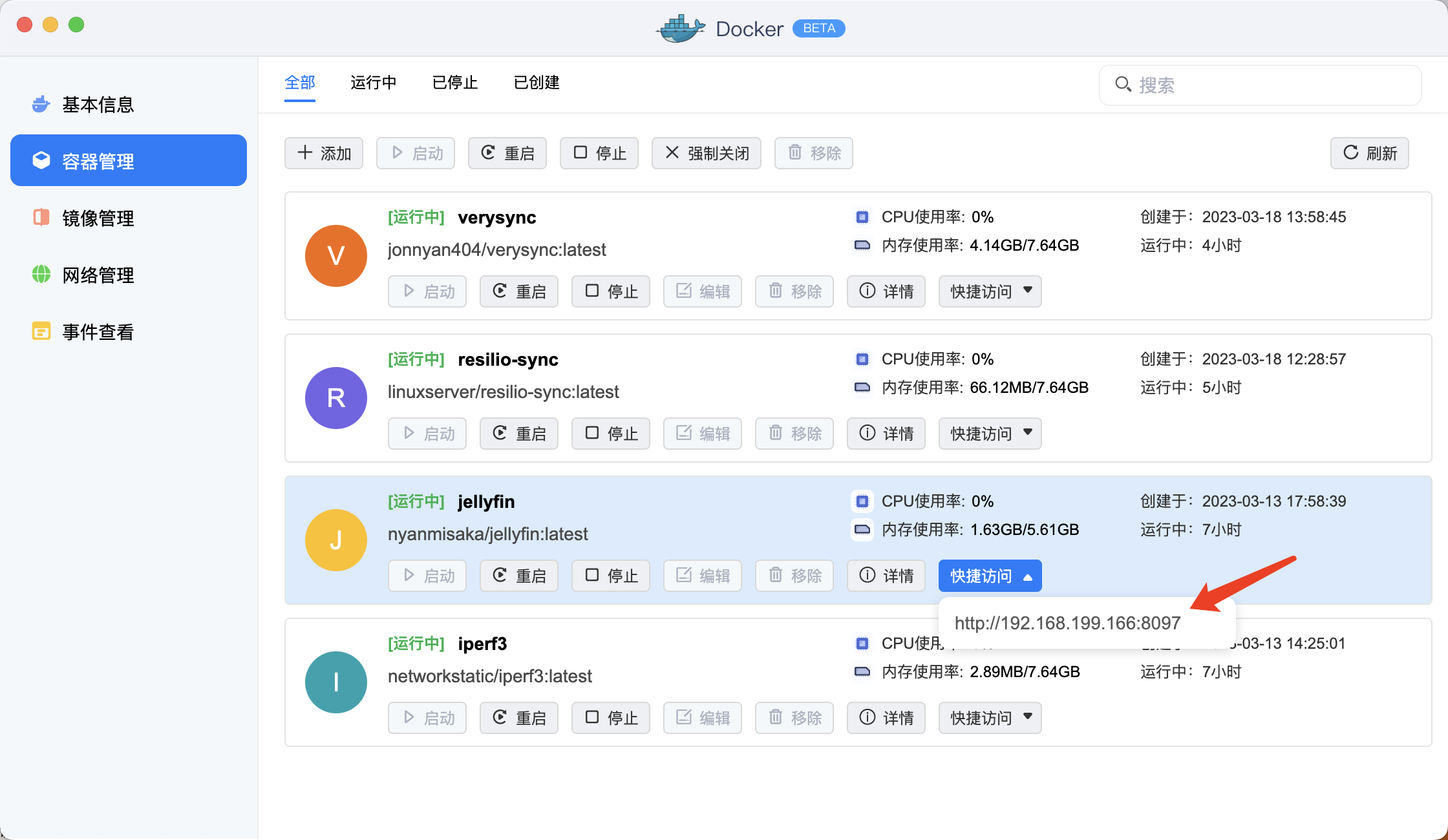The height and width of the screenshot is (840, 1448).
Task: Click the 添加 toolbar button
Action: tap(324, 153)
